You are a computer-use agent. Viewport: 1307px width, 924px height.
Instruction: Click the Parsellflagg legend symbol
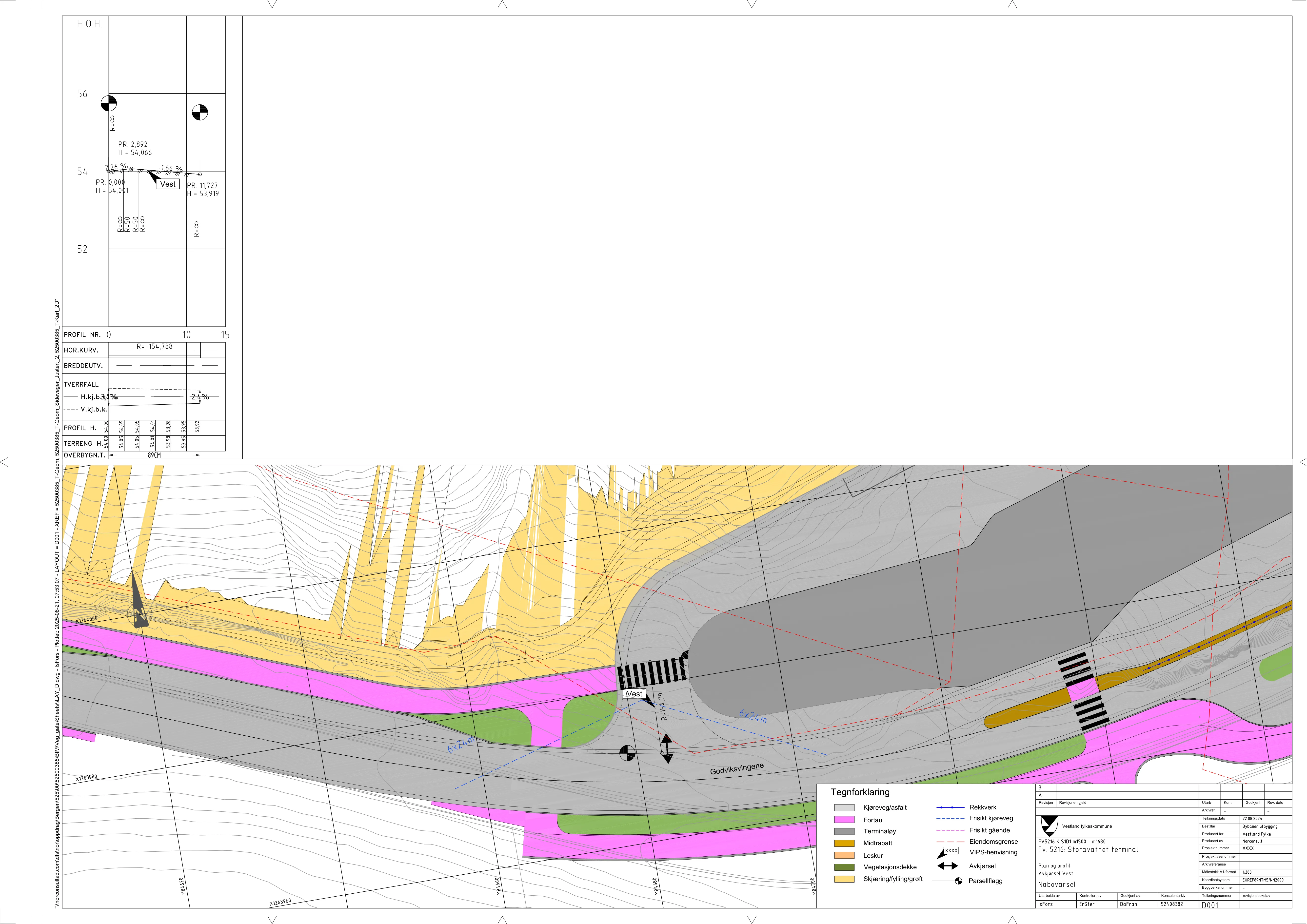coord(947,881)
